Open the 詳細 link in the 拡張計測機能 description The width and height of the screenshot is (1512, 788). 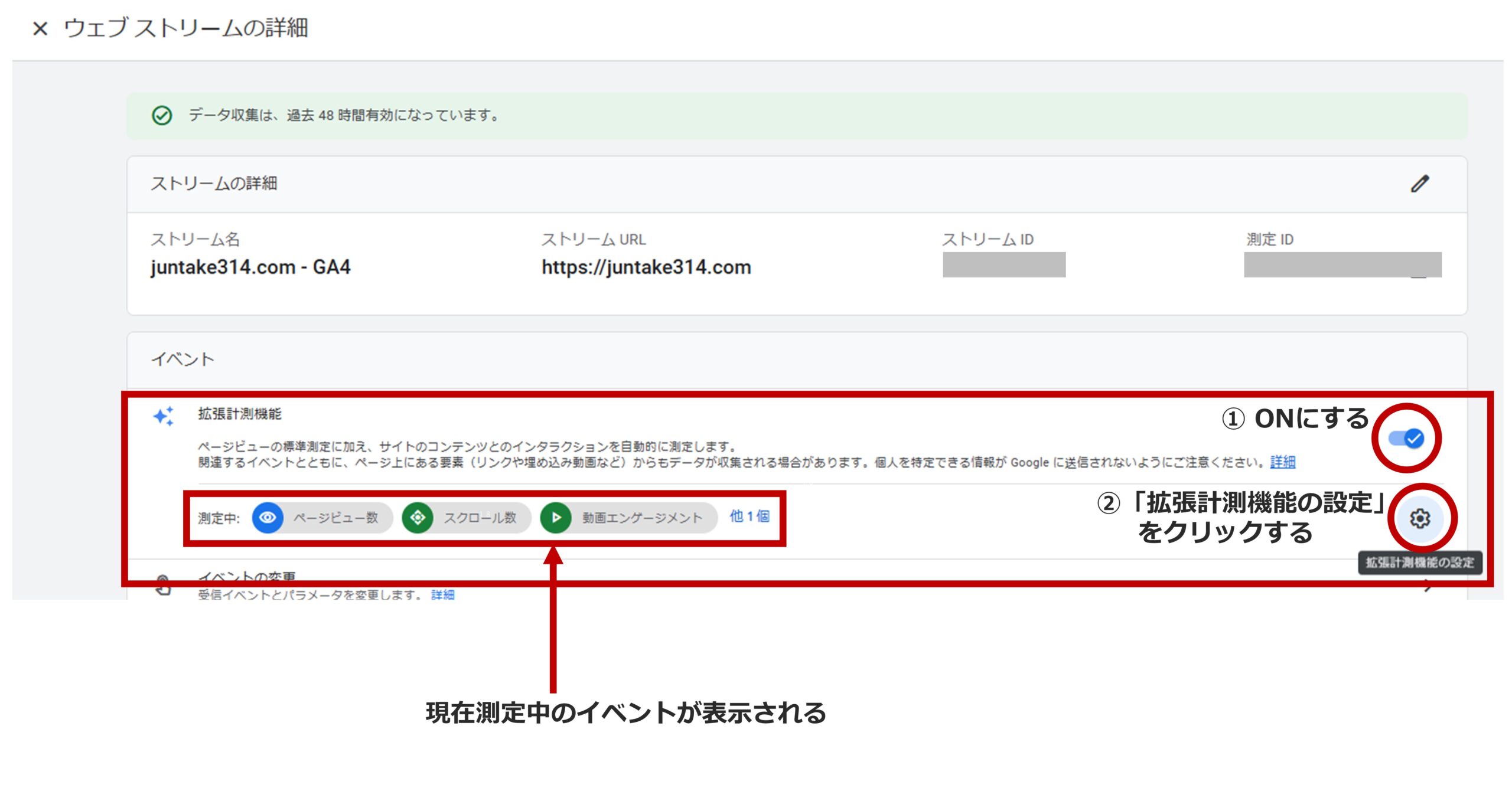1283,462
